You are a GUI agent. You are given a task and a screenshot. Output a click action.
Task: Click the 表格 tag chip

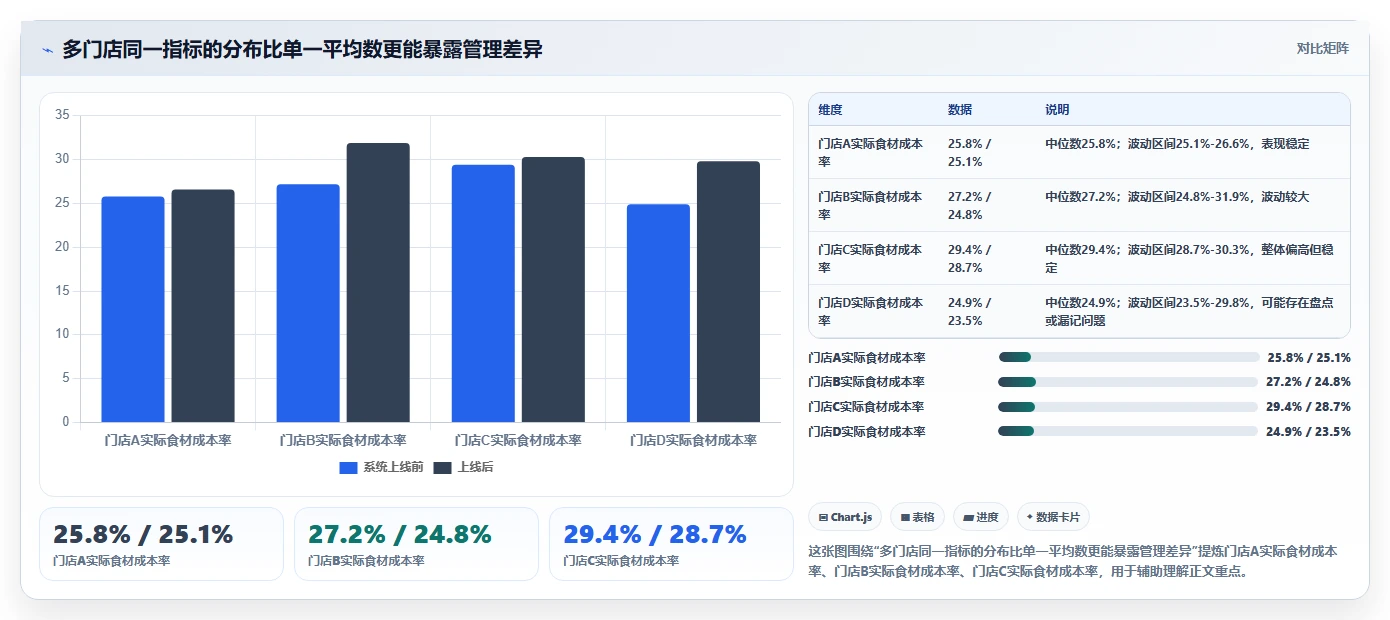pos(917,517)
